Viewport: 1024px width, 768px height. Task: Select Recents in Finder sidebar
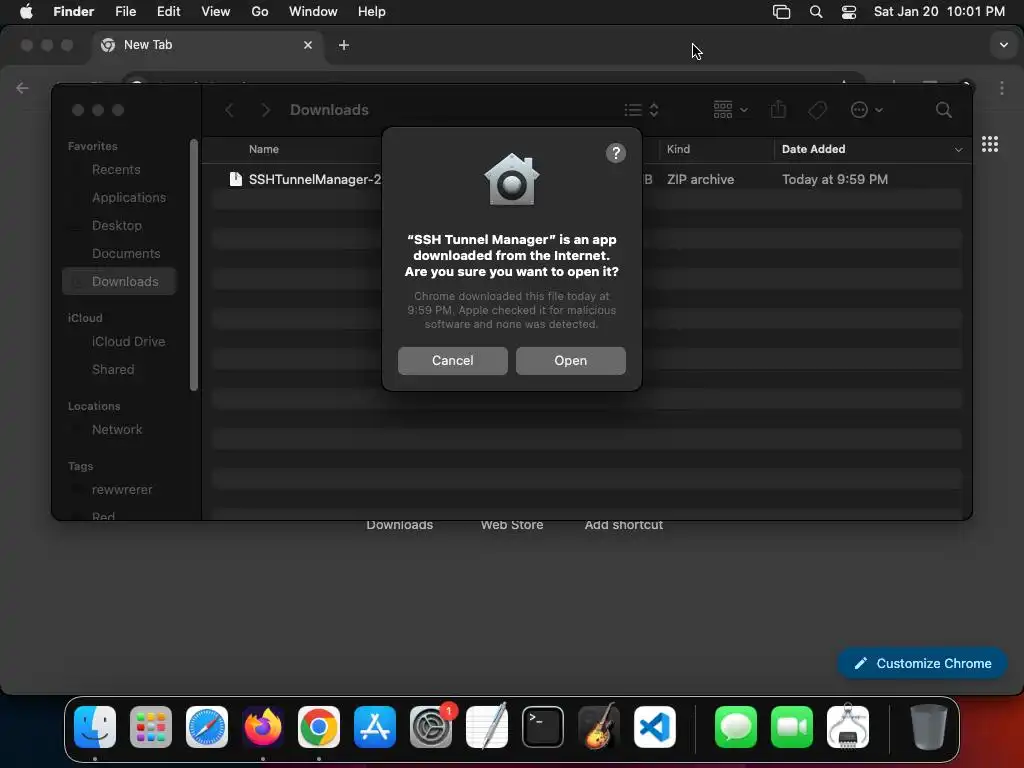pos(116,169)
